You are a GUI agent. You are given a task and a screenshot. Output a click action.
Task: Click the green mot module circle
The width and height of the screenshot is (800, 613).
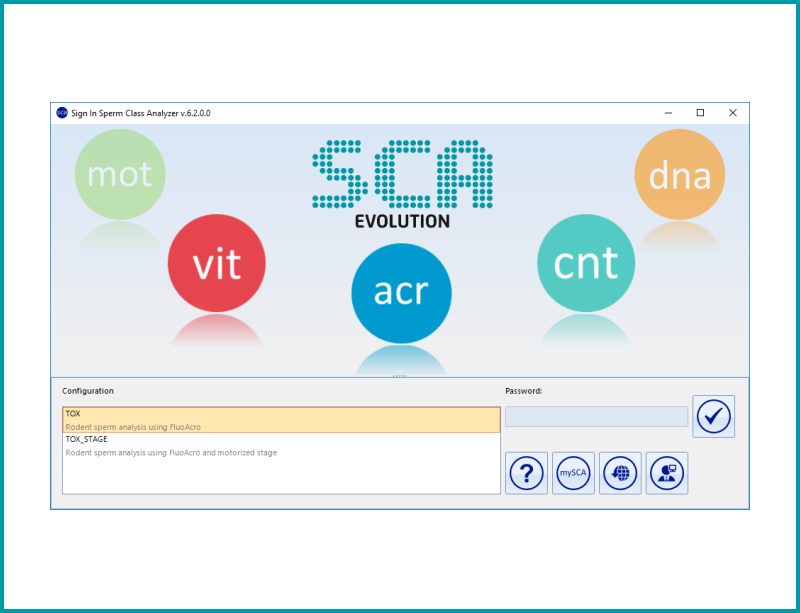tap(120, 175)
